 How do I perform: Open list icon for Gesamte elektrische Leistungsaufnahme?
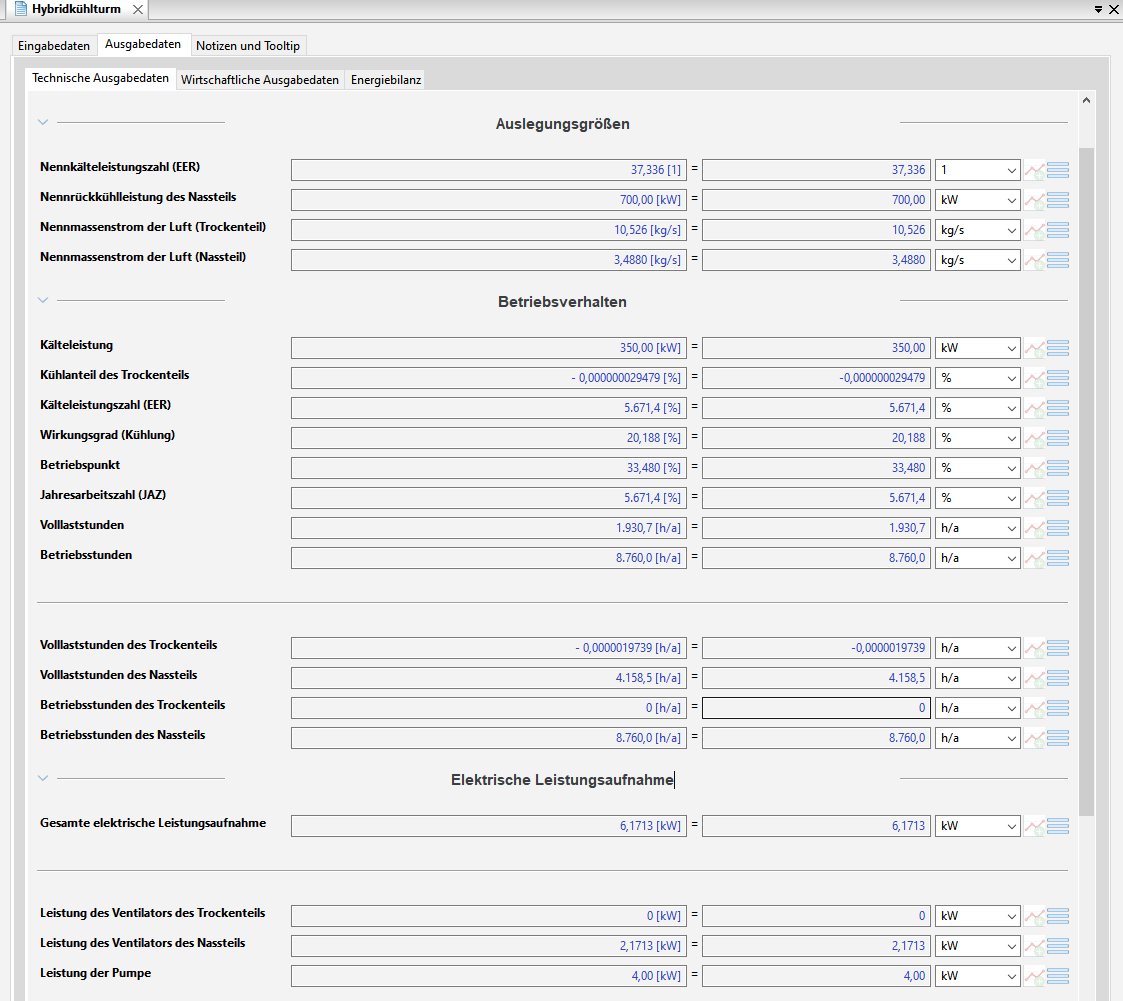tap(1058, 826)
